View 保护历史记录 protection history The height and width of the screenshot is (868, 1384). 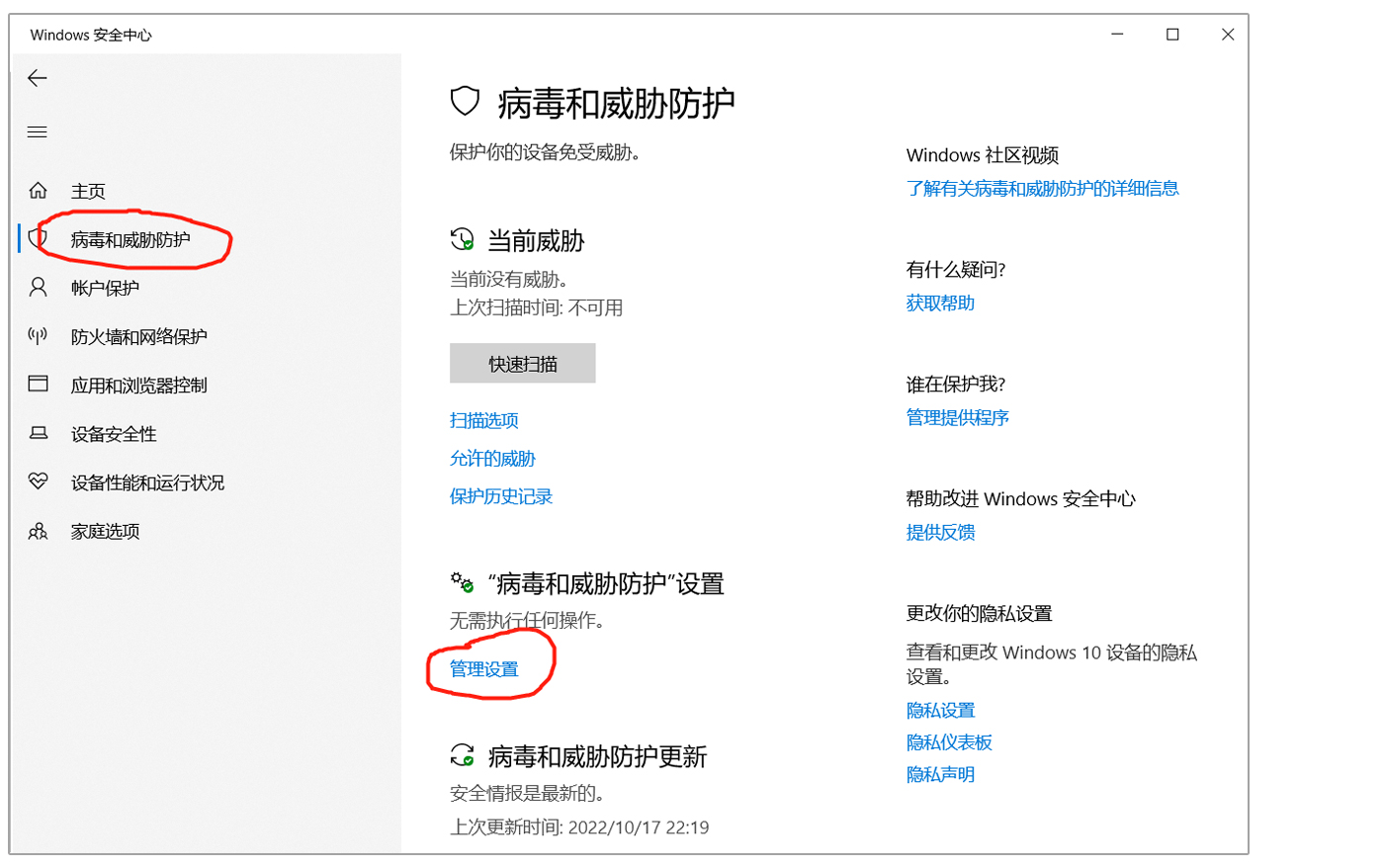(x=501, y=496)
